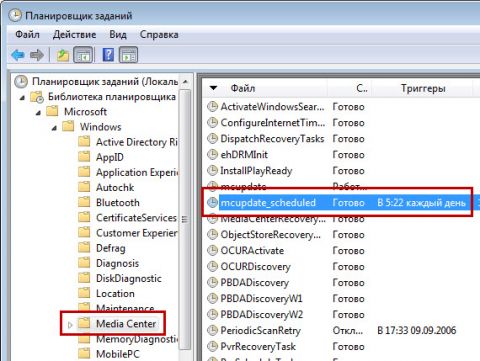The width and height of the screenshot is (480, 361).
Task: Click the ehDRMInit 'Готово' status cell
Action: point(348,155)
